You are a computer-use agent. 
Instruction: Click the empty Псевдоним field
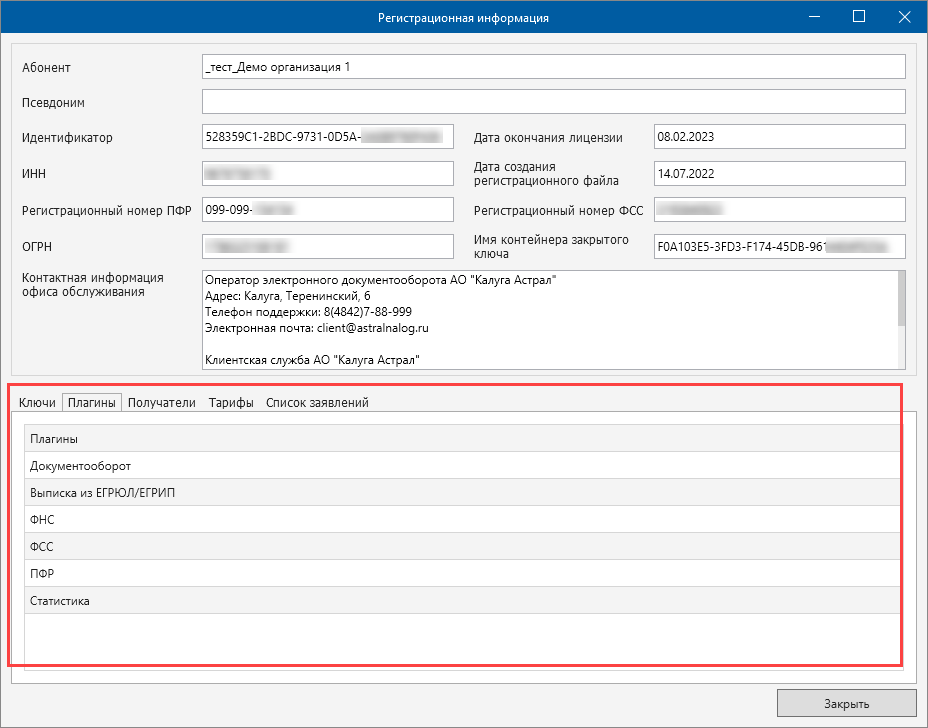coord(553,102)
